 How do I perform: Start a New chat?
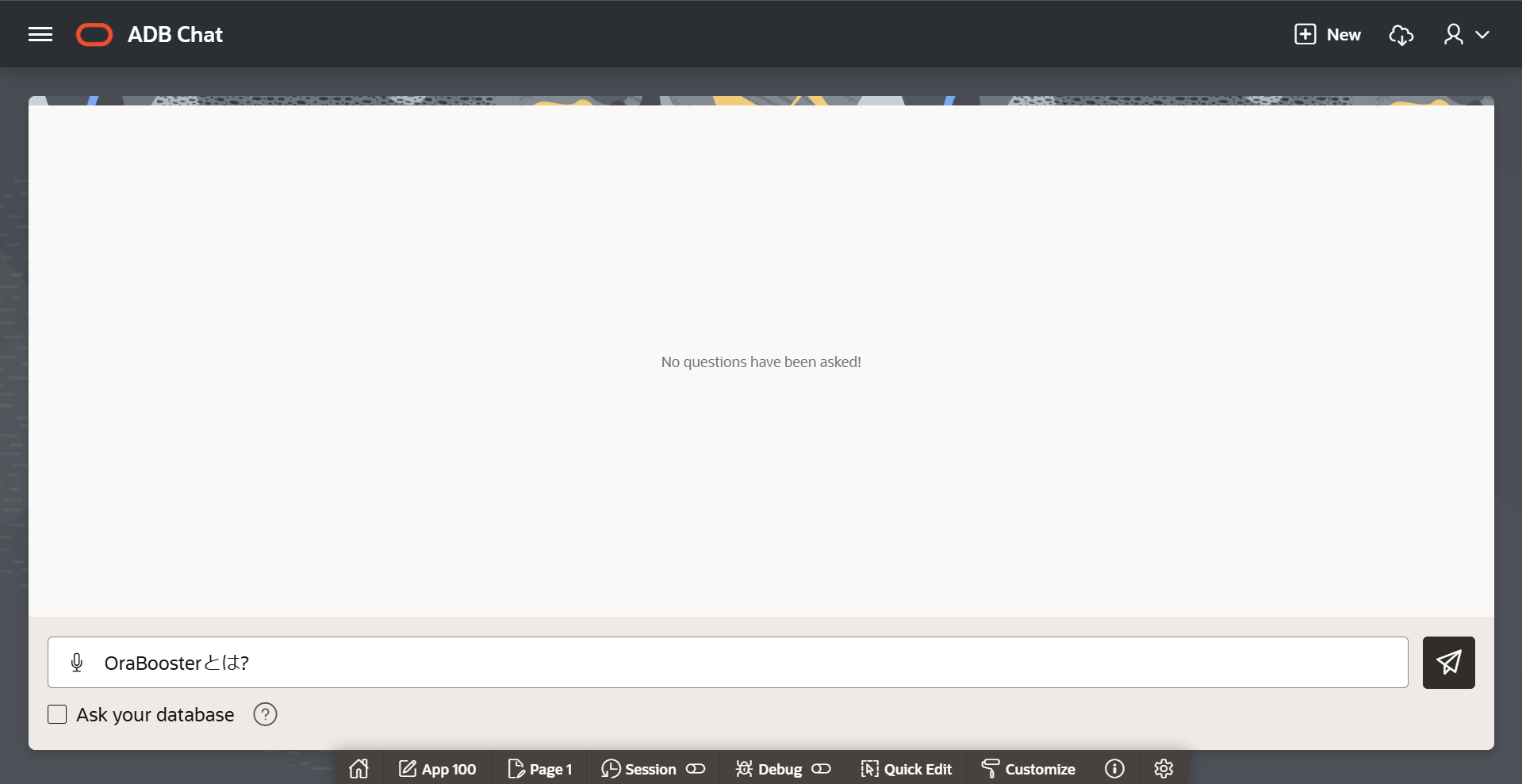[x=1328, y=35]
